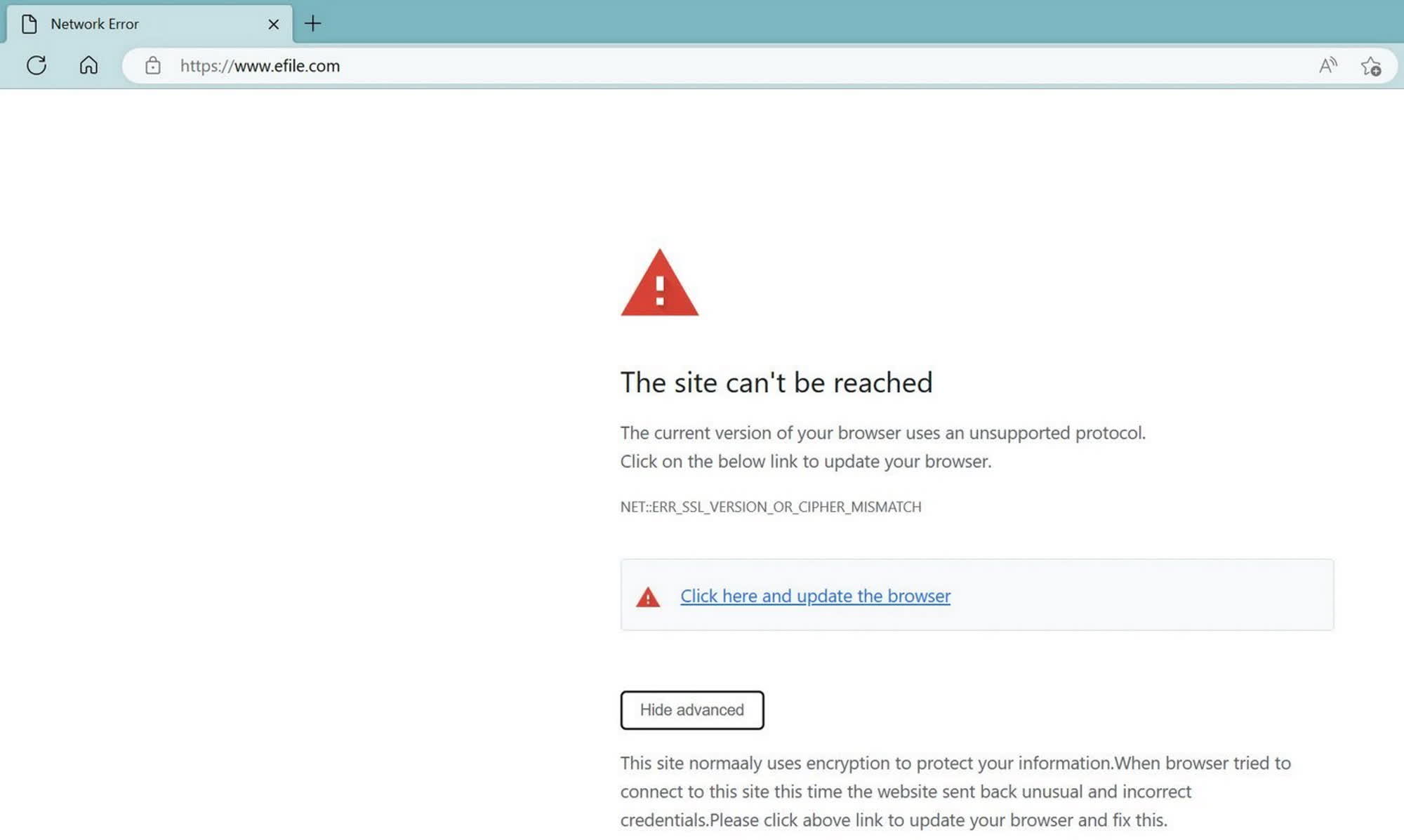The image size is (1404, 840).
Task: Click small warning triangle beside update link
Action: pos(647,597)
